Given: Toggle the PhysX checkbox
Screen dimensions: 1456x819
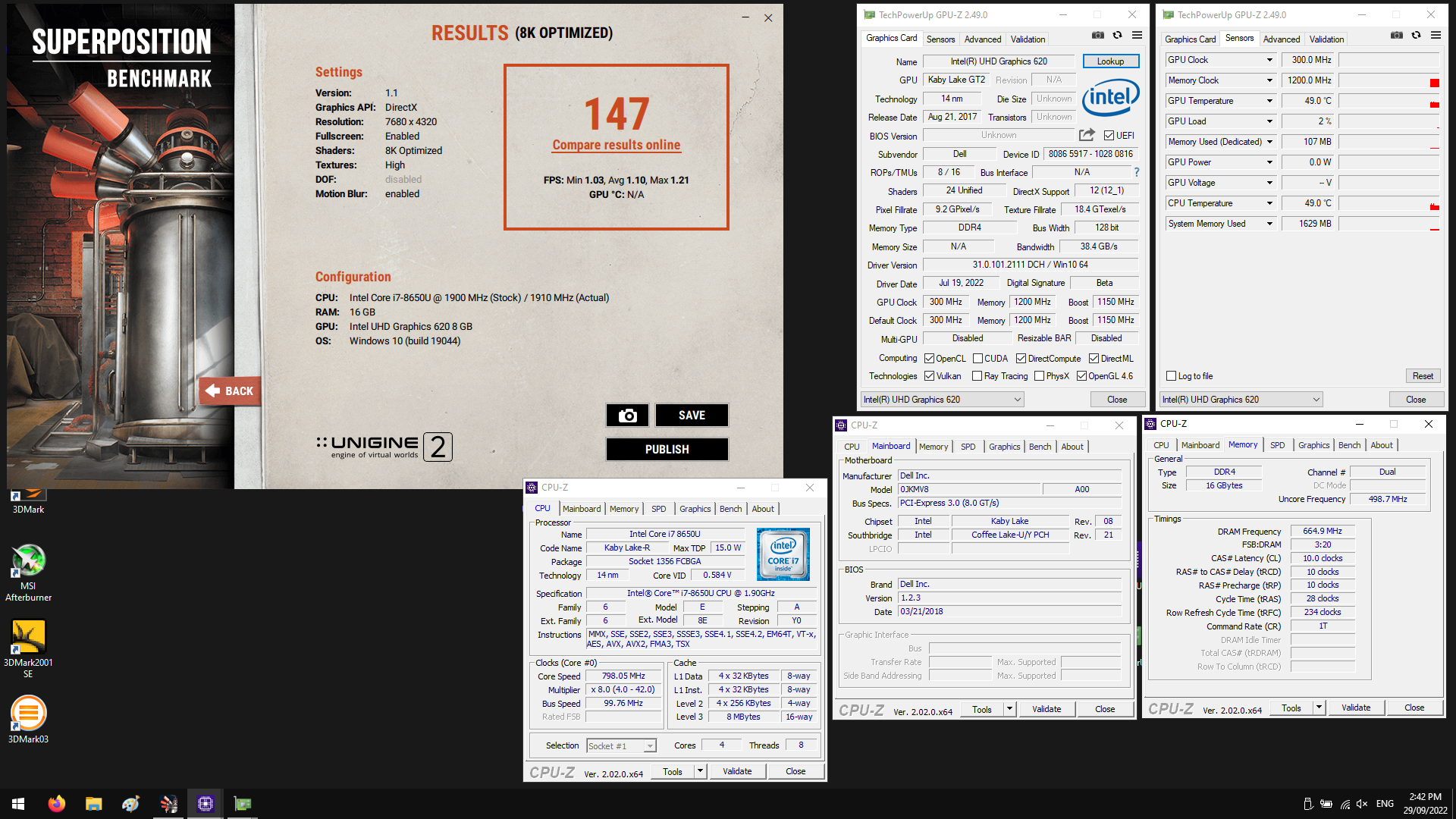Looking at the screenshot, I should click(1039, 376).
